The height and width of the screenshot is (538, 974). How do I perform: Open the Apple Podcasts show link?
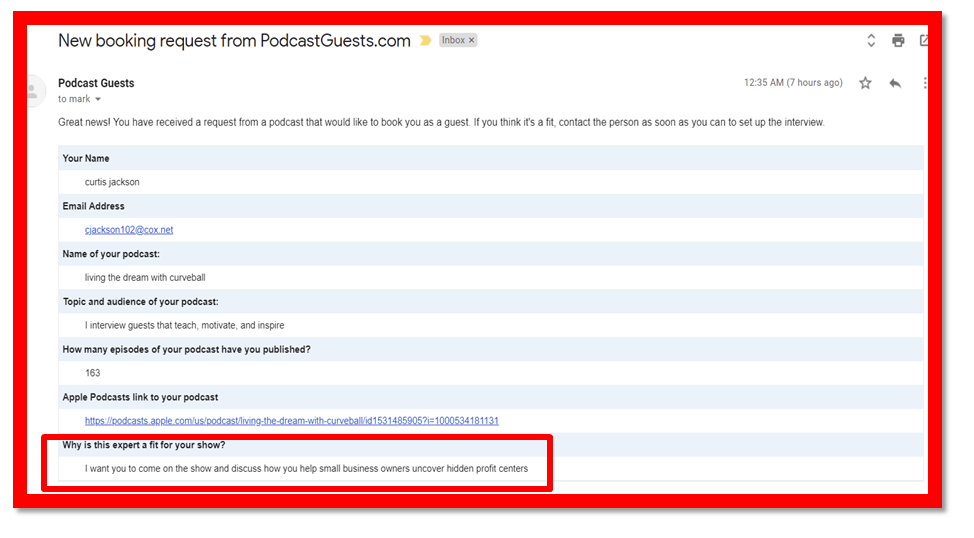pos(291,421)
